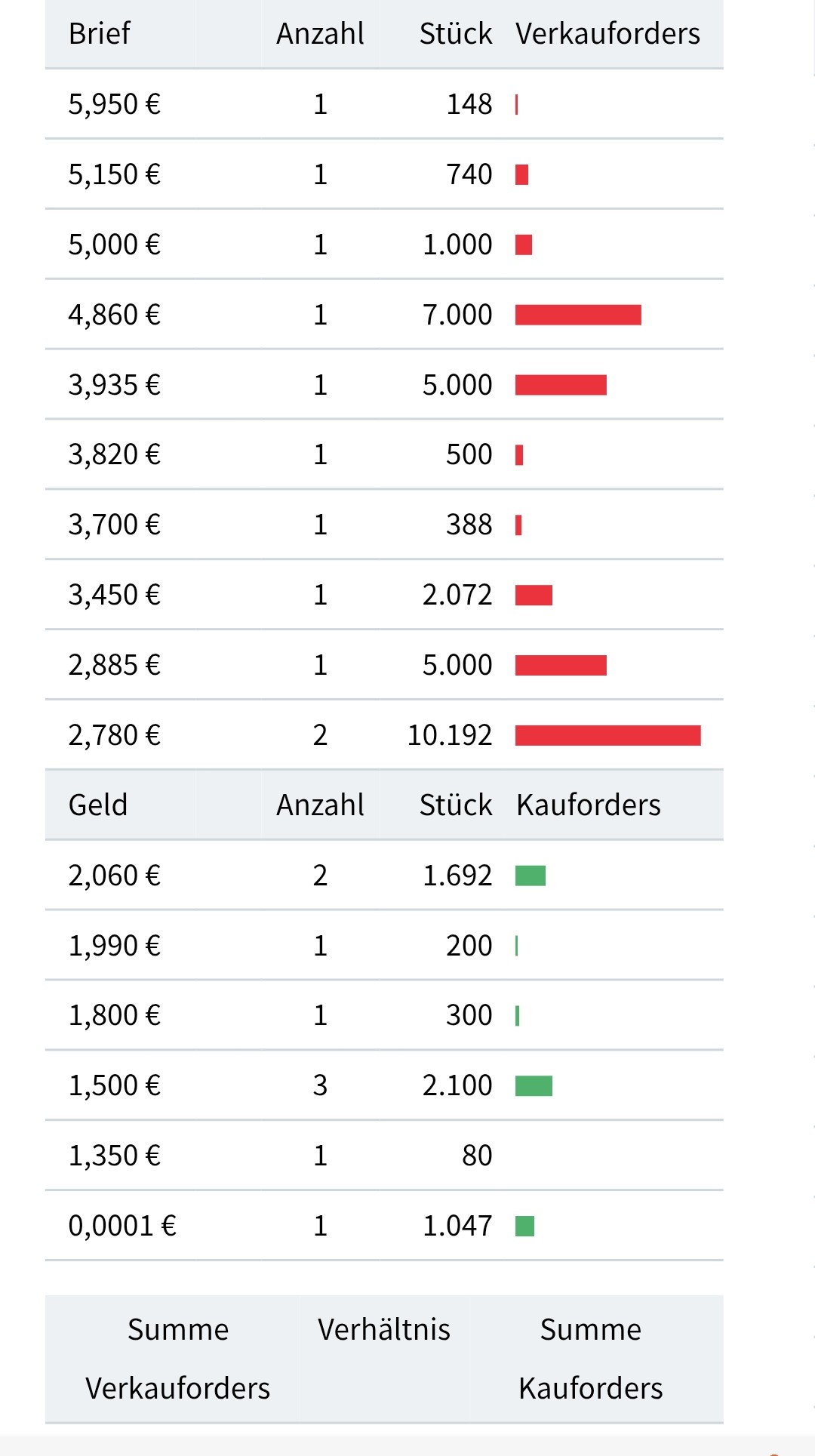Click the green bar in 1,500 € row
The image size is (815, 1456).
click(x=534, y=1086)
